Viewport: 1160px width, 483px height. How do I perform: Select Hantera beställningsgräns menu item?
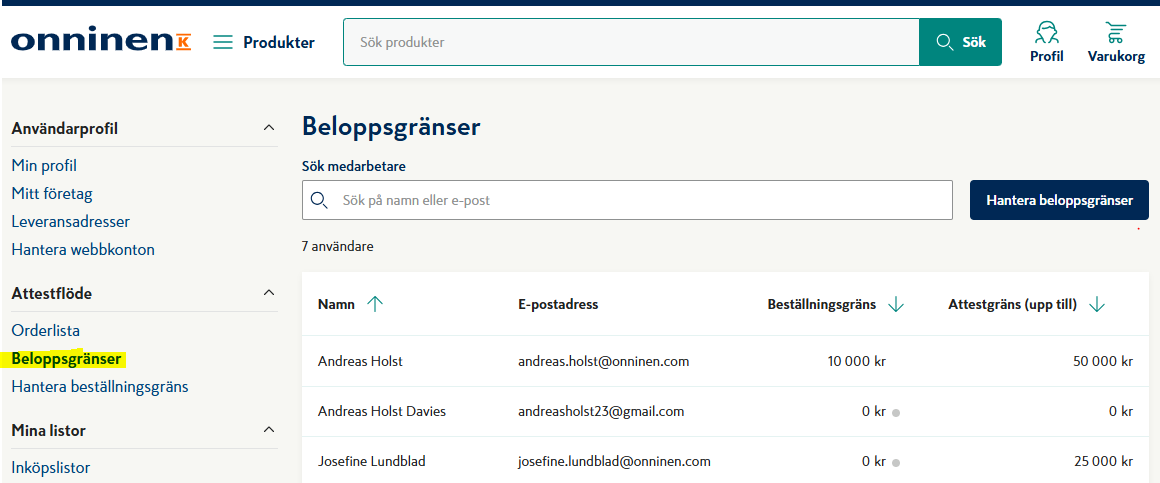pos(100,386)
